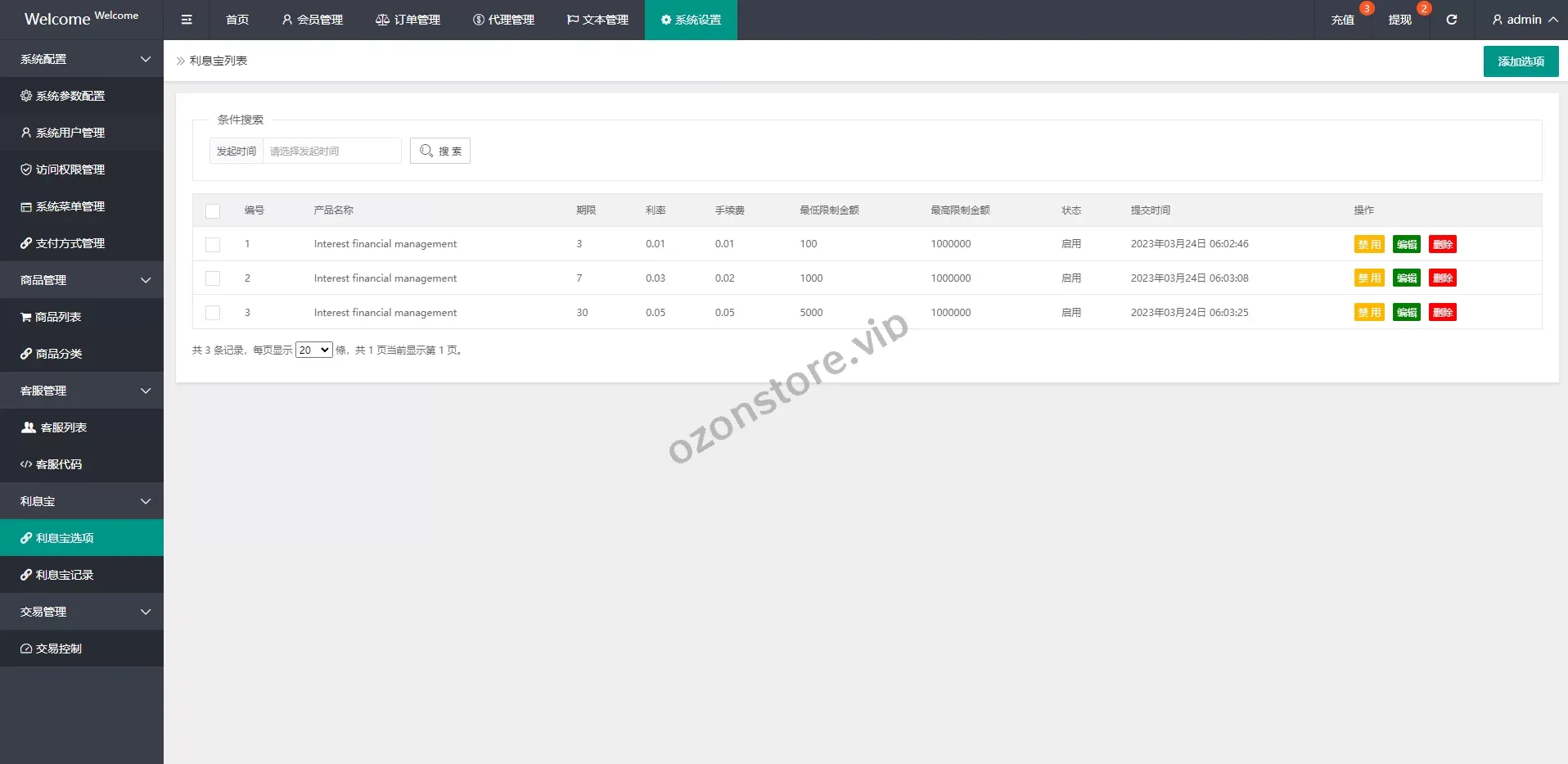The height and width of the screenshot is (764, 1568).
Task: Check the checkbox for row 3
Action: pyautogui.click(x=213, y=313)
